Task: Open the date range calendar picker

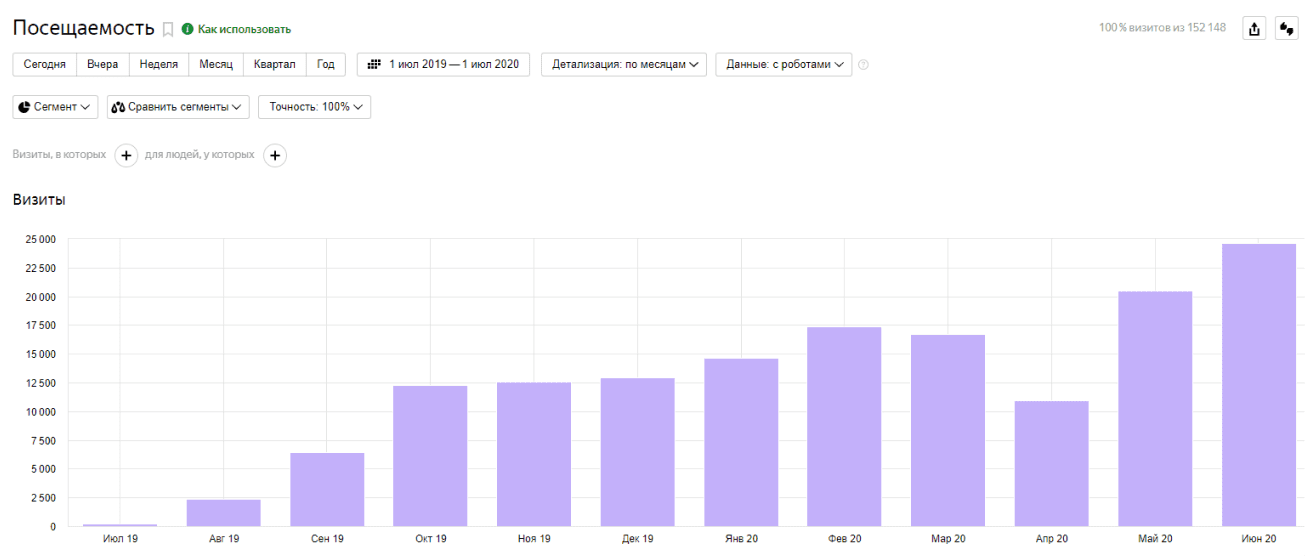Action: 444,64
